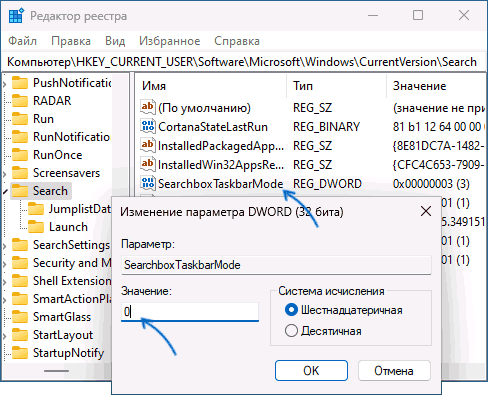Select the RunOnce folder icon
This screenshot has height=395, width=488.
(x=20, y=155)
